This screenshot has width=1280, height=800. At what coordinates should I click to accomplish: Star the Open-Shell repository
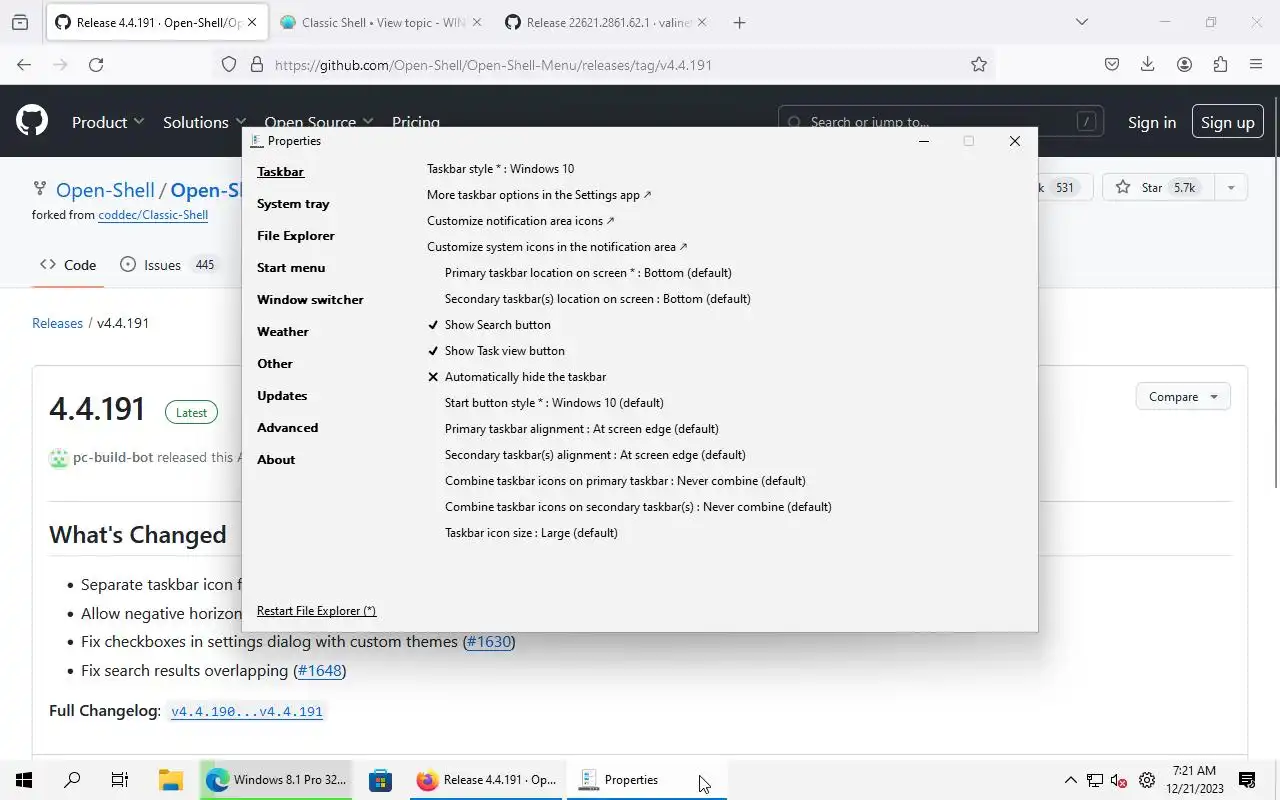[1158, 187]
